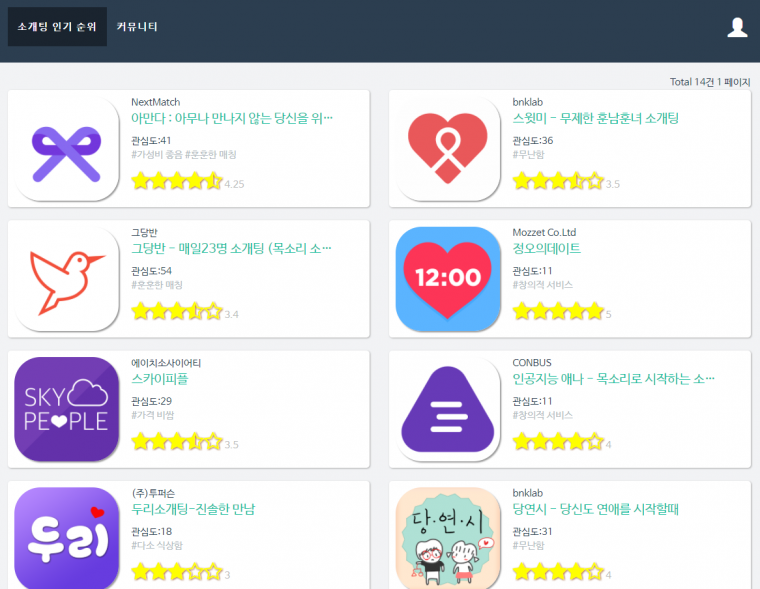Open the 스카이피플 title link

159,379
